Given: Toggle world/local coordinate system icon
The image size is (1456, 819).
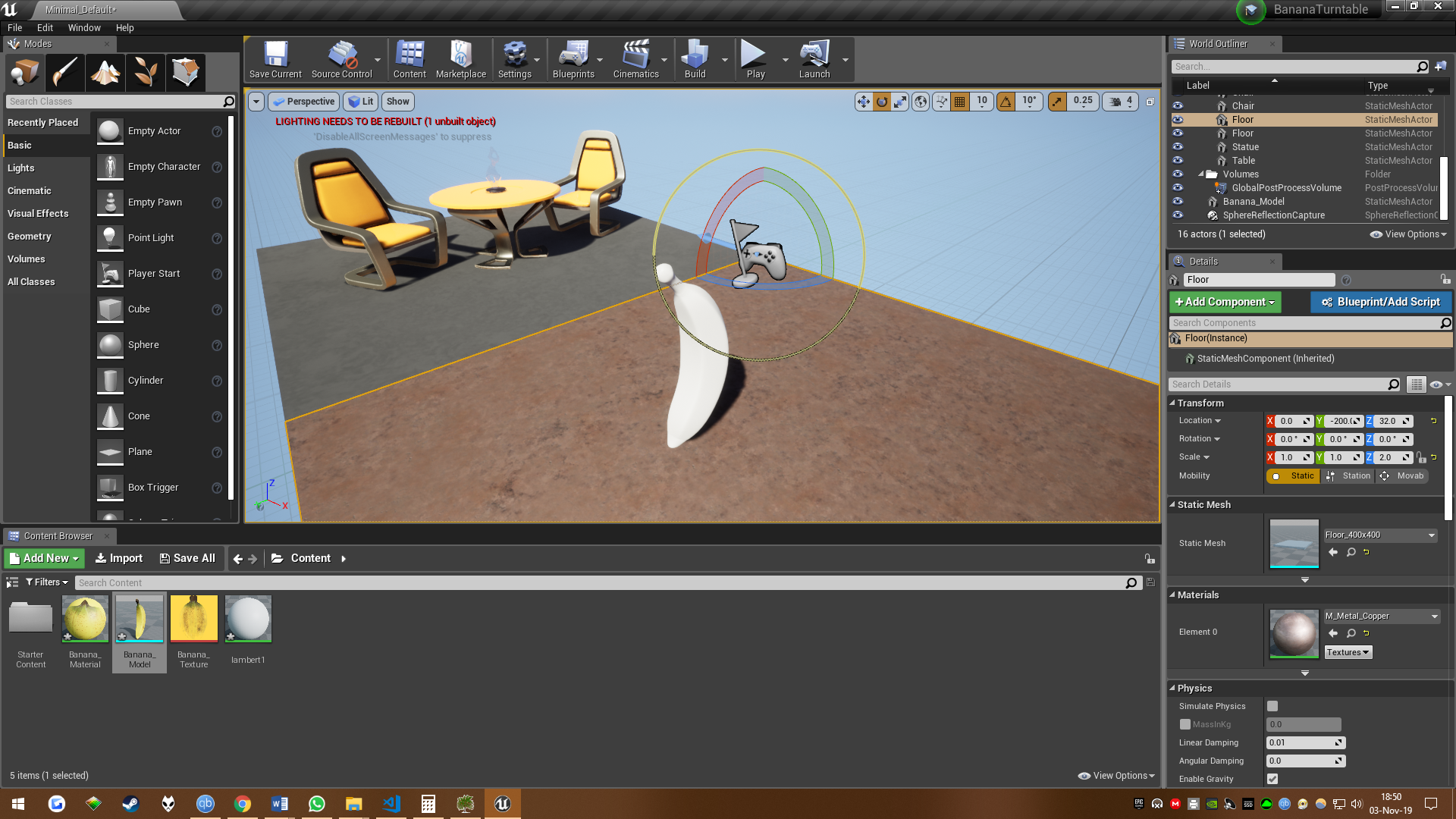Looking at the screenshot, I should coord(921,102).
